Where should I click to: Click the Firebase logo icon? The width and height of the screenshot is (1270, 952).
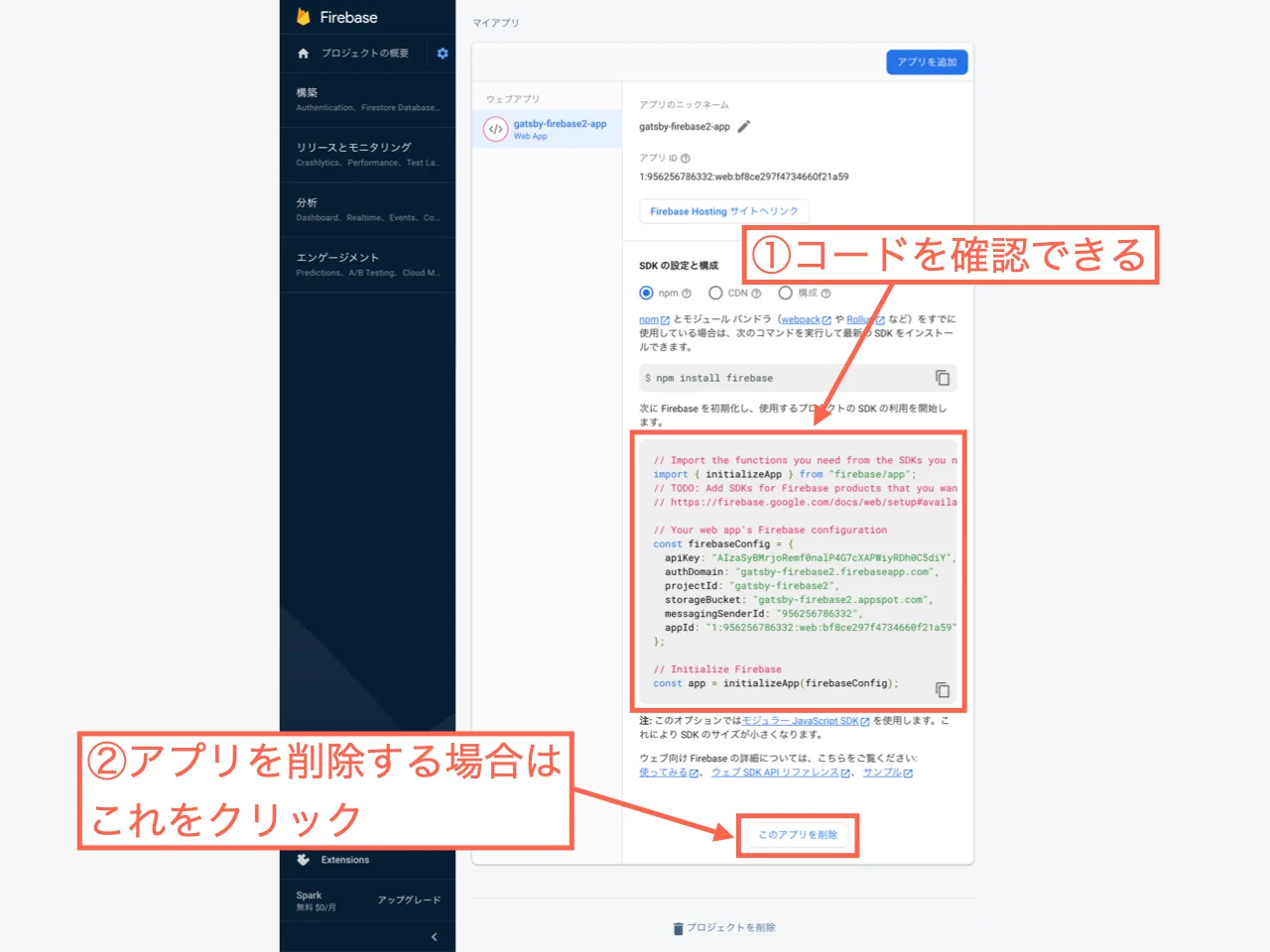(x=301, y=17)
